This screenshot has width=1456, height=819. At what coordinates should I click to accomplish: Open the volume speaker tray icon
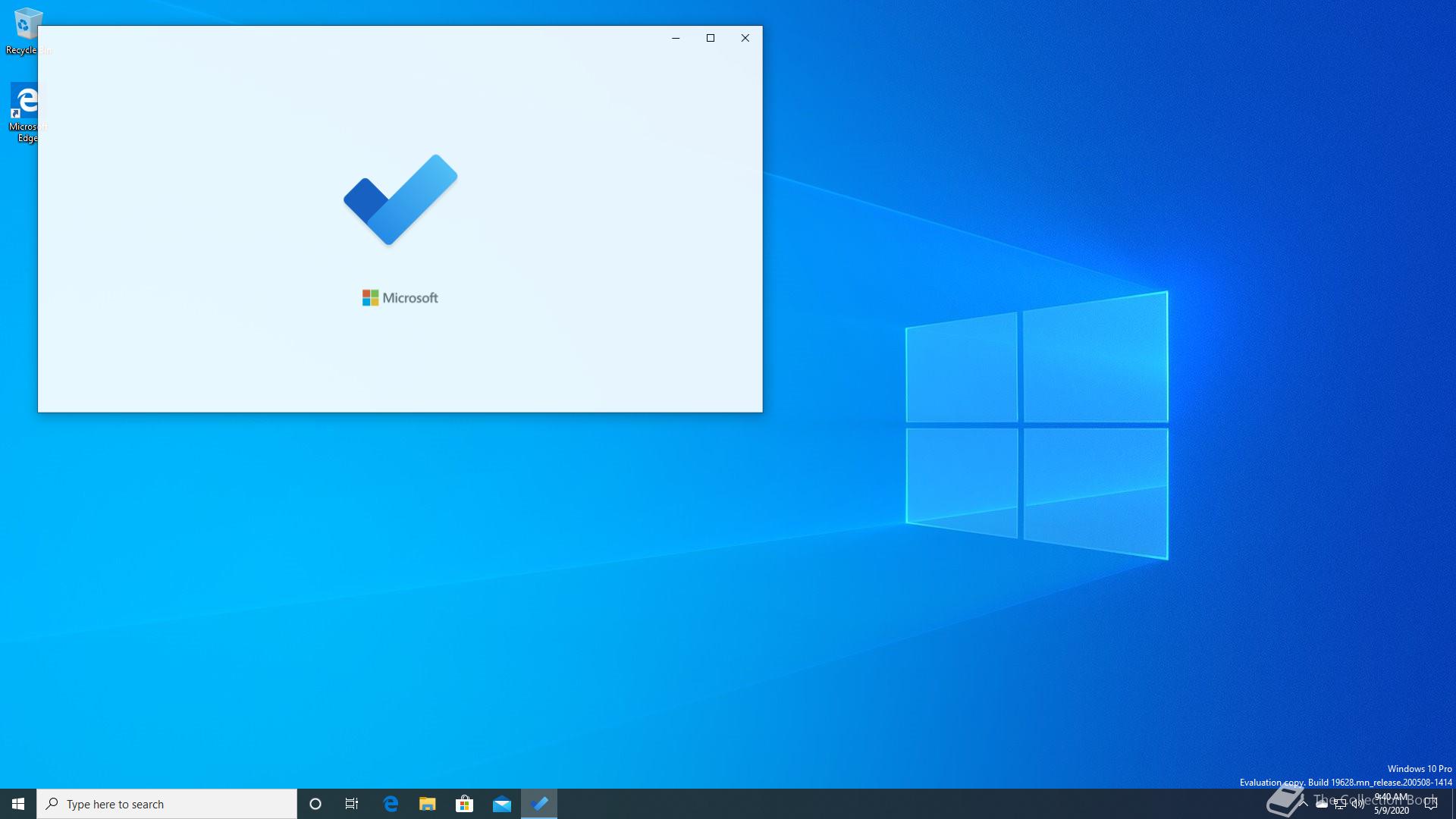1358,804
